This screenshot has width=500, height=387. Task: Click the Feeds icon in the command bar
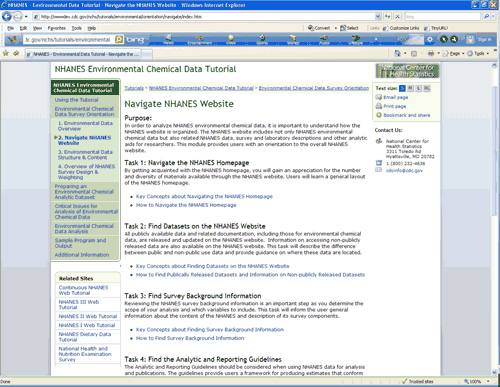[414, 53]
